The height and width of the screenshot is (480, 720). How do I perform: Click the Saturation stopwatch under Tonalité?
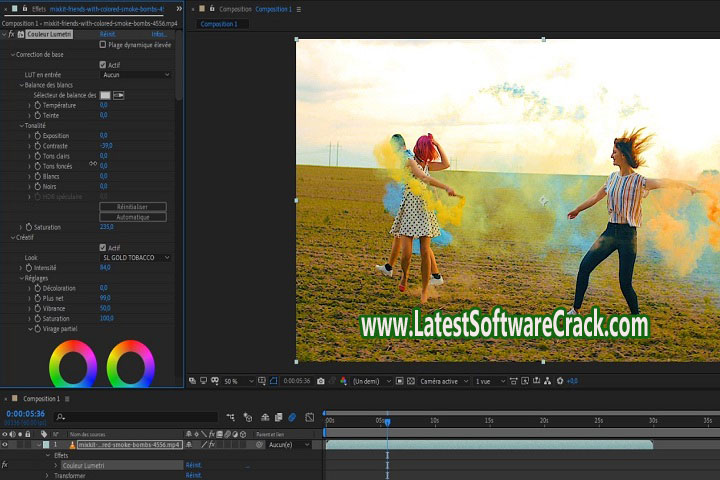(x=28, y=227)
